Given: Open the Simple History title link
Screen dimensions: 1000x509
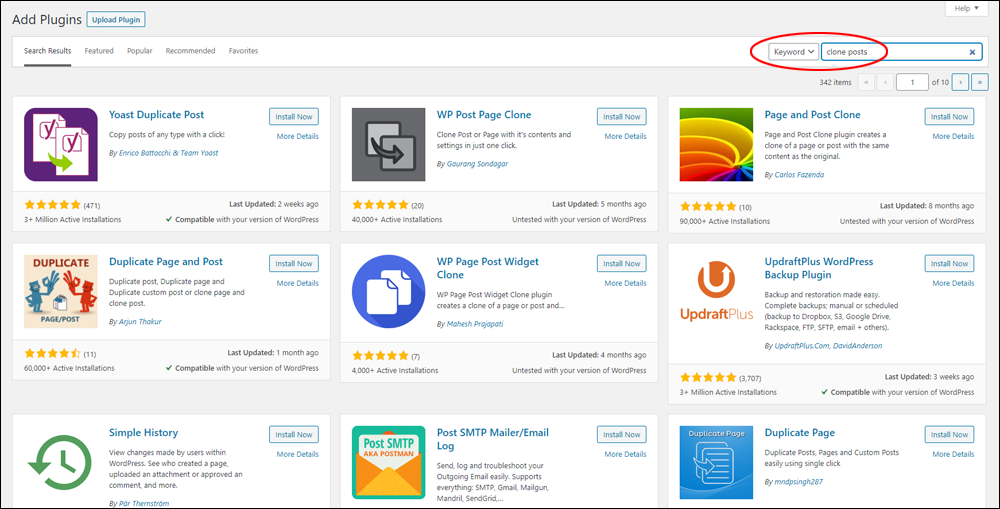Looking at the screenshot, I should (143, 432).
